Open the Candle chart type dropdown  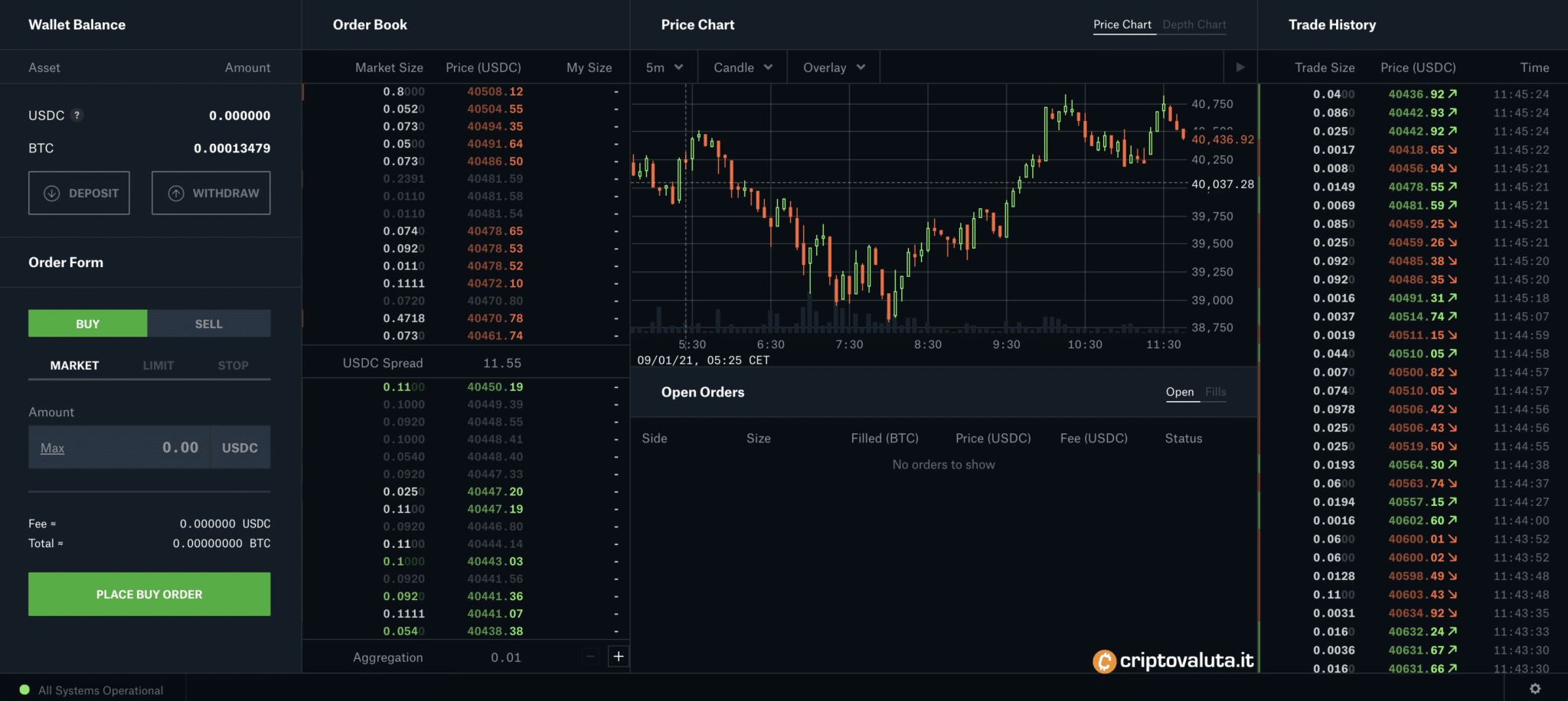741,67
